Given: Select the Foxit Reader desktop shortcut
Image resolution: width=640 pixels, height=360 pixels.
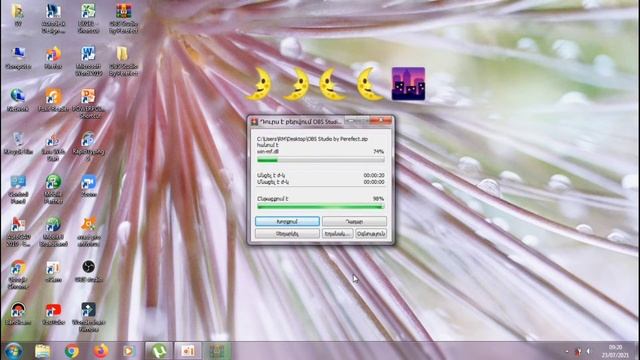Looking at the screenshot, I should click(53, 100).
